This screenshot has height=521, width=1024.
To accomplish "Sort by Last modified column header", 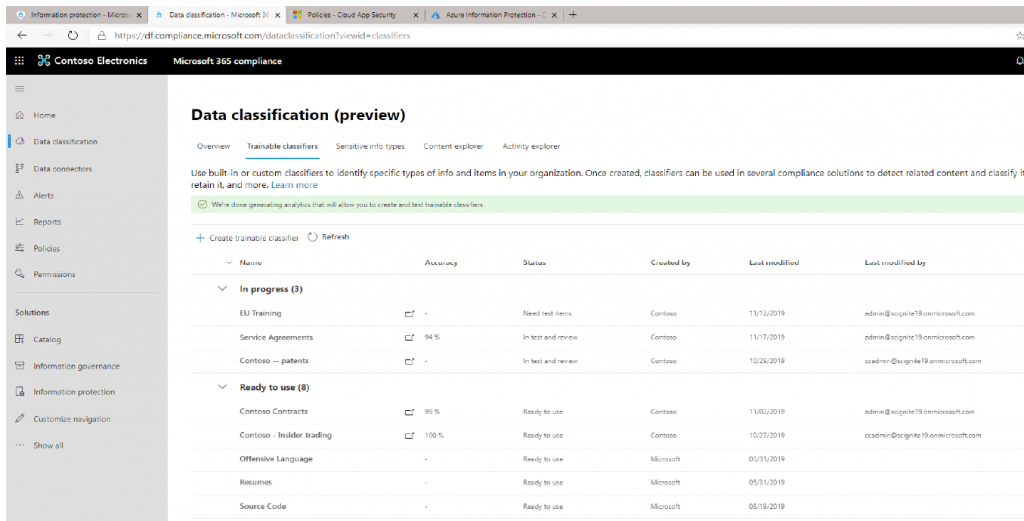I will click(x=774, y=262).
